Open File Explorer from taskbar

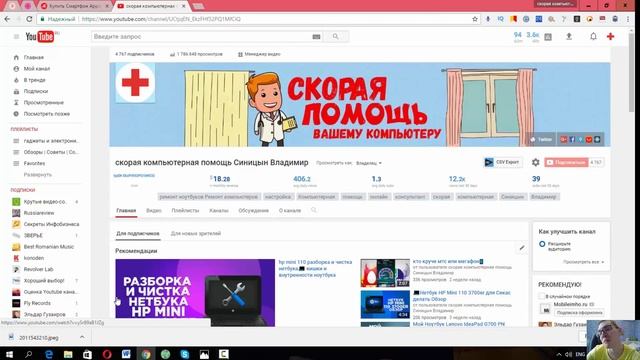point(68,354)
